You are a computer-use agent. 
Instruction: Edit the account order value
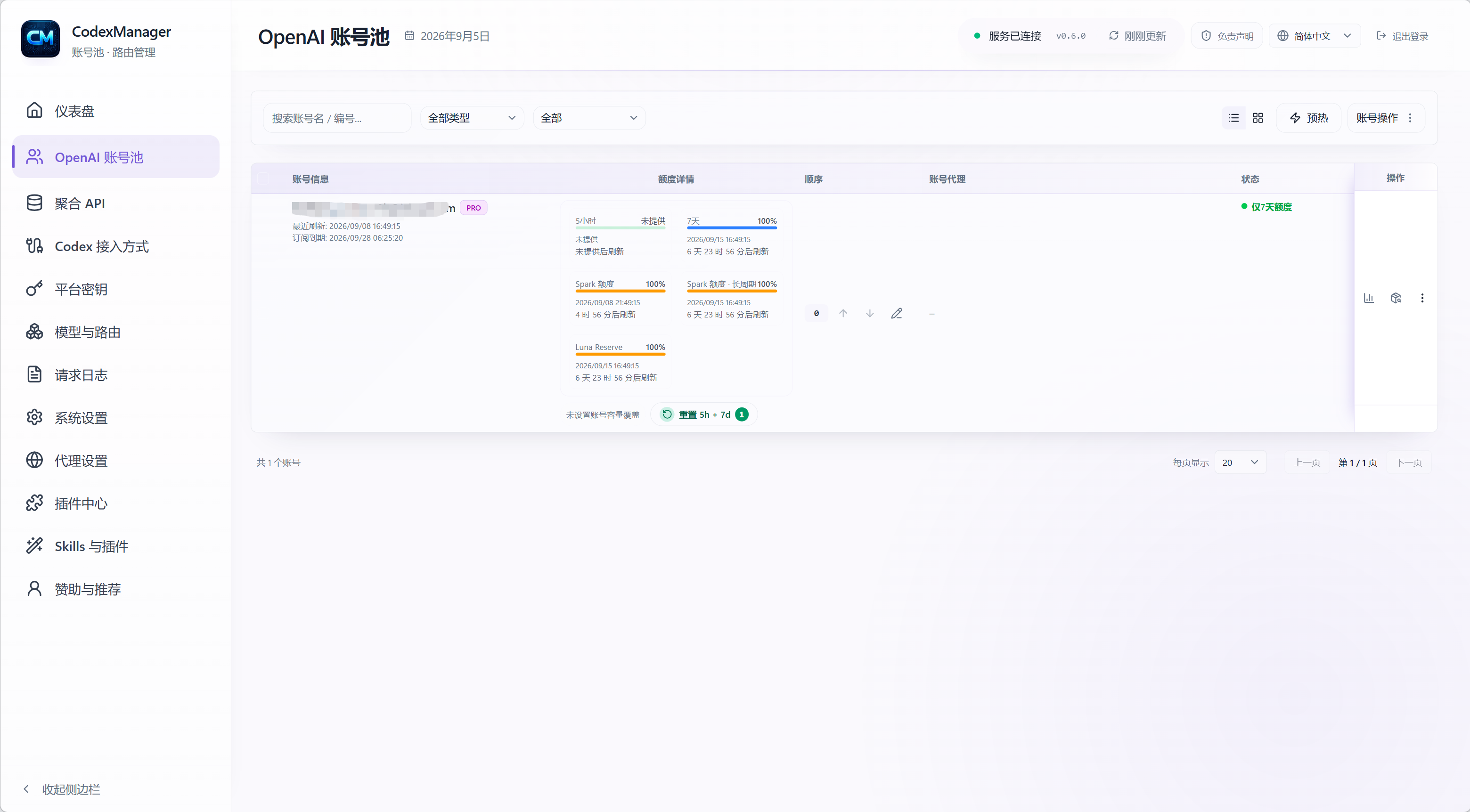[x=897, y=313]
